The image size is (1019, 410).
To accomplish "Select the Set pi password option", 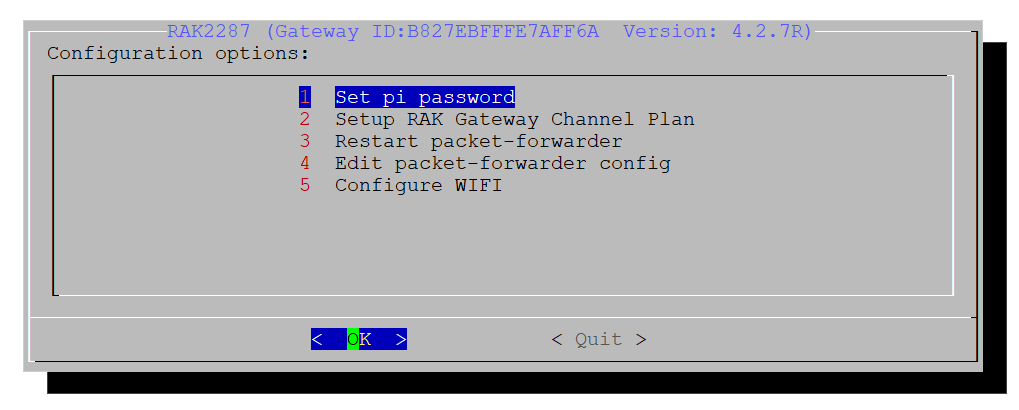I will (x=425, y=97).
